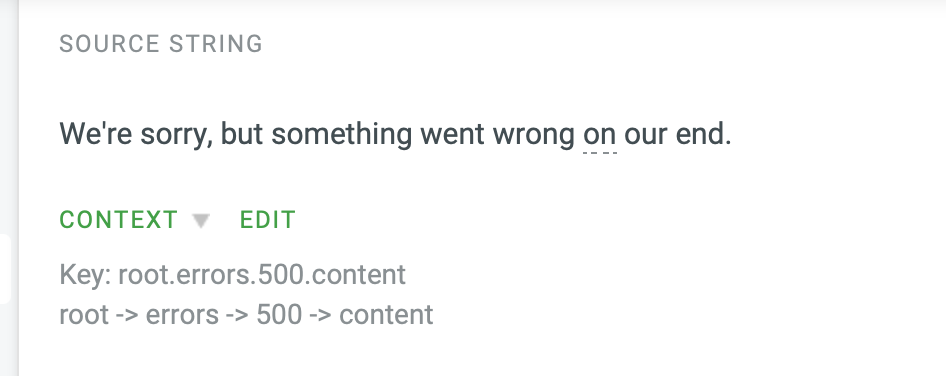Click the green CONTEXT label
Screen dimensions: 946x376
(x=119, y=220)
